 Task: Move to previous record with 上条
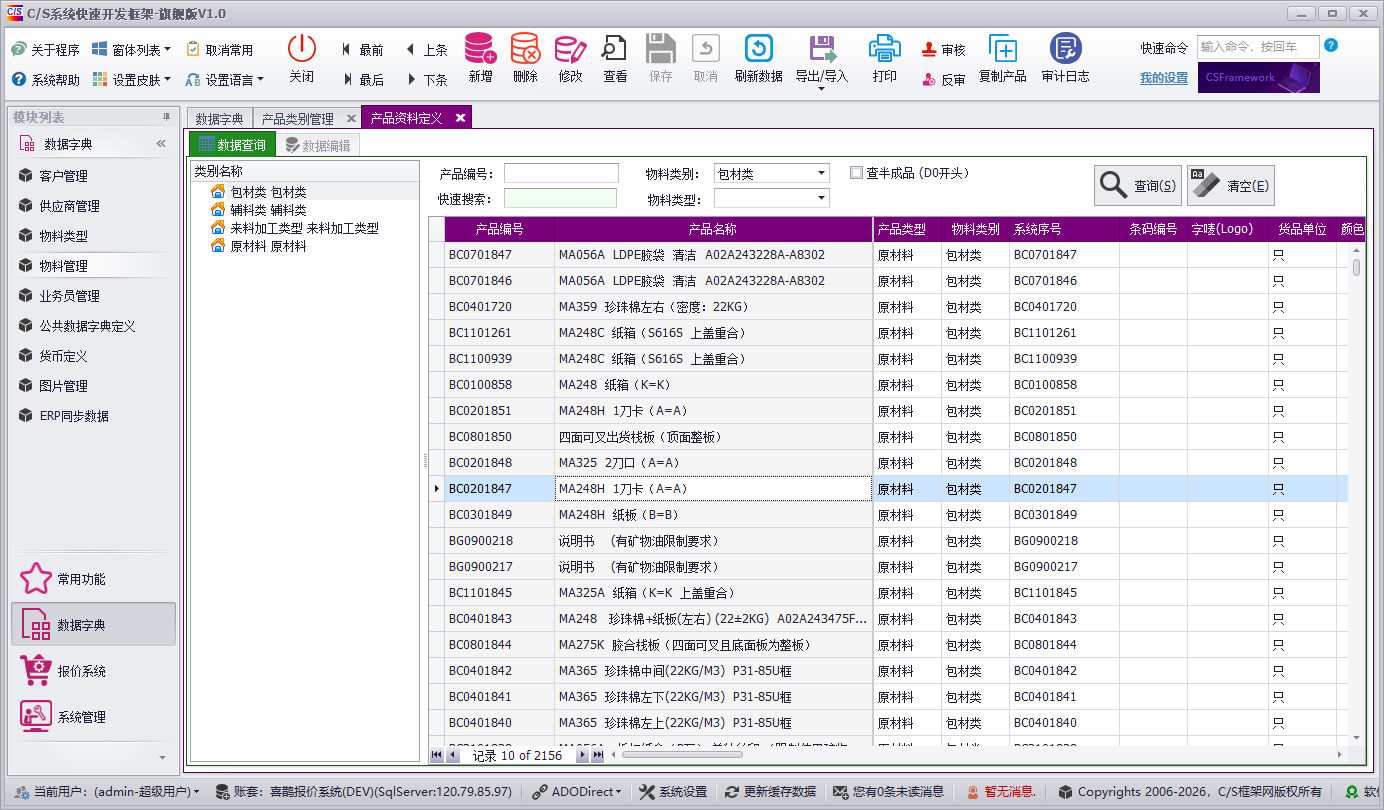tap(426, 50)
